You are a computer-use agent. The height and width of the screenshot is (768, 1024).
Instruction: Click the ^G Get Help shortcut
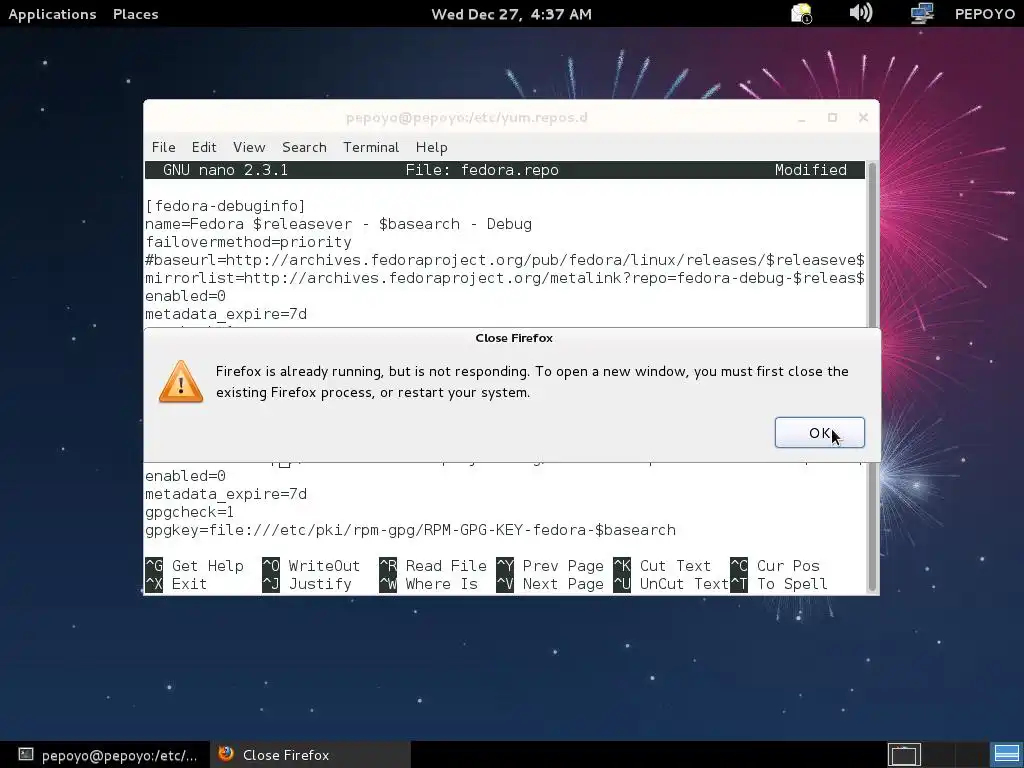[x=194, y=566]
